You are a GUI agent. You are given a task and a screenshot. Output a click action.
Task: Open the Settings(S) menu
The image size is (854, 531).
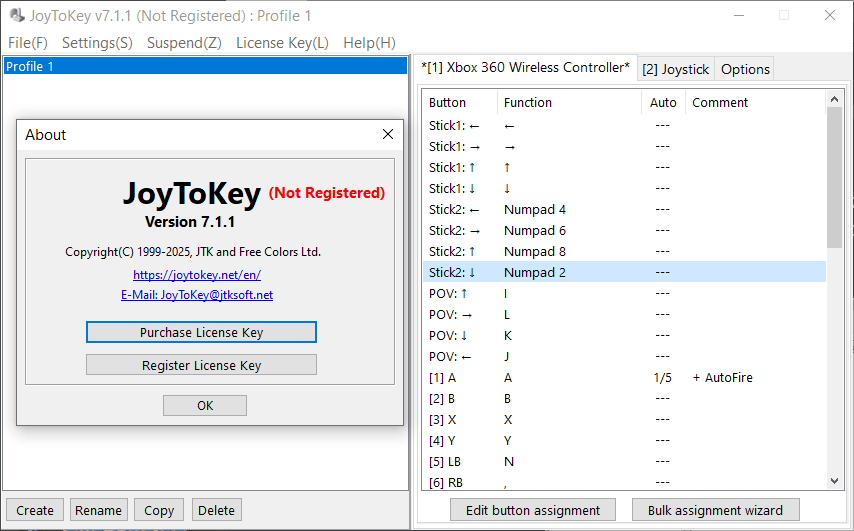point(97,42)
